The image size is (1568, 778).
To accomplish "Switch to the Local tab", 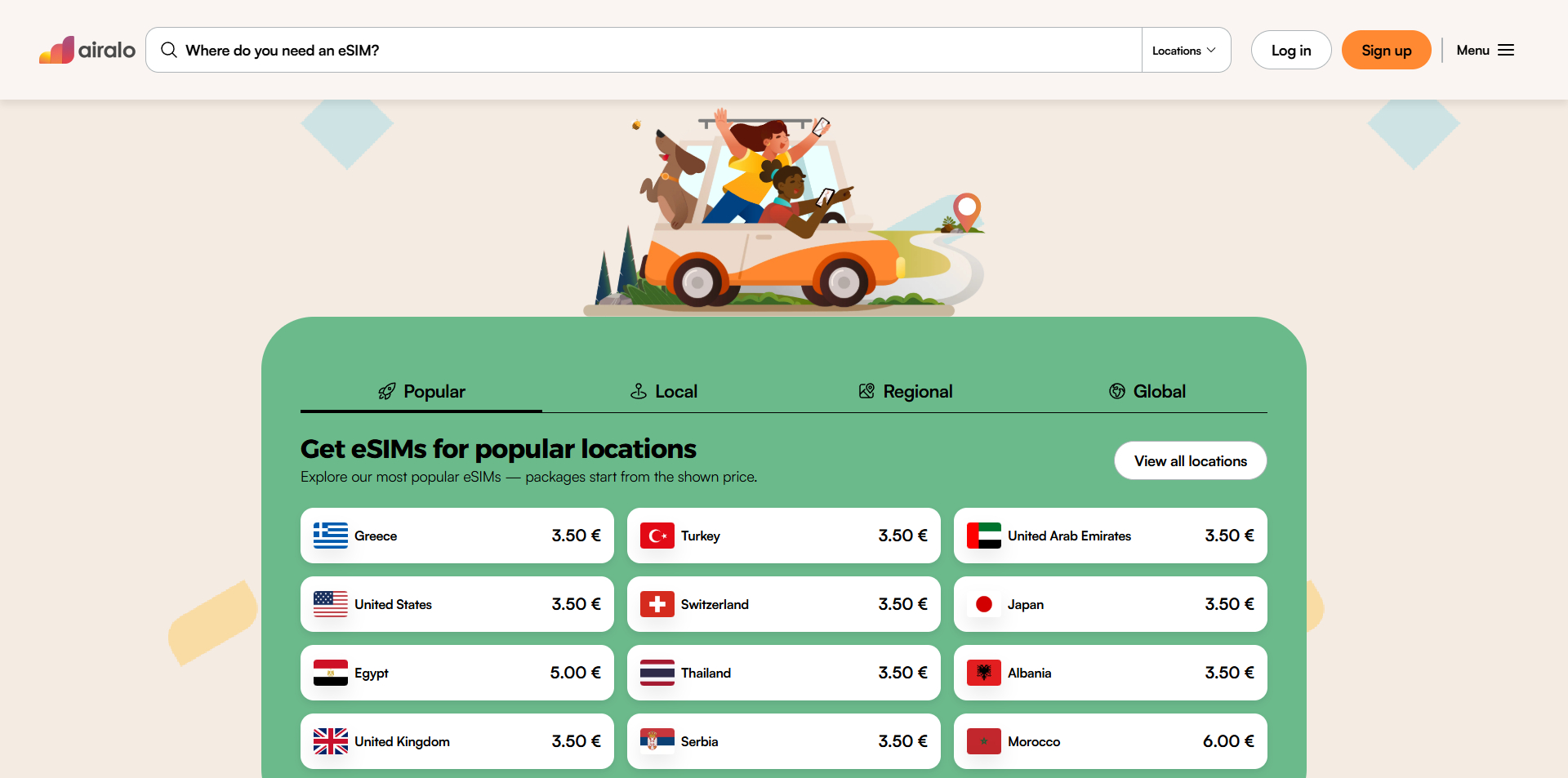I will point(664,391).
